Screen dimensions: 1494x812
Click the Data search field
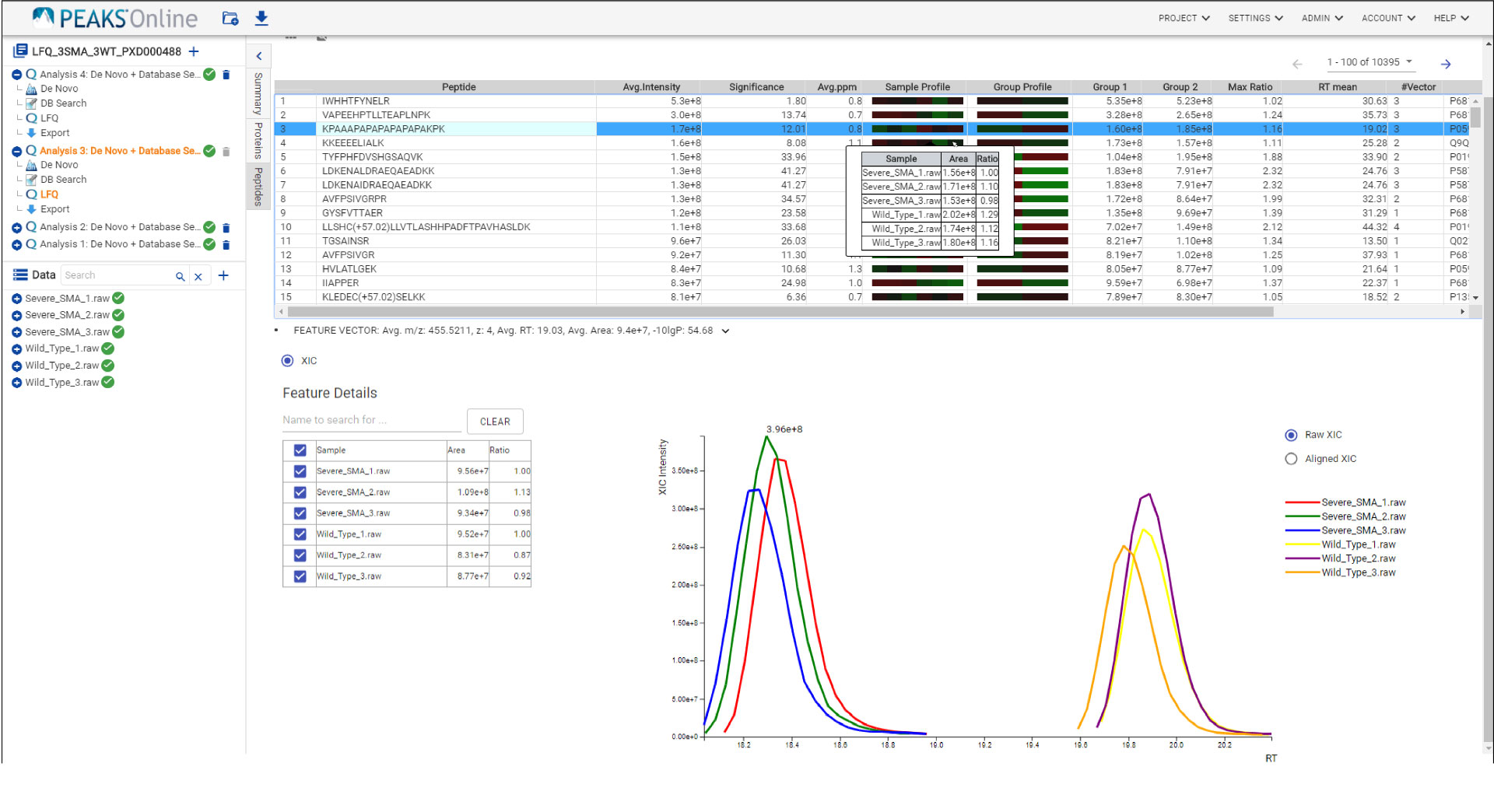coord(117,275)
